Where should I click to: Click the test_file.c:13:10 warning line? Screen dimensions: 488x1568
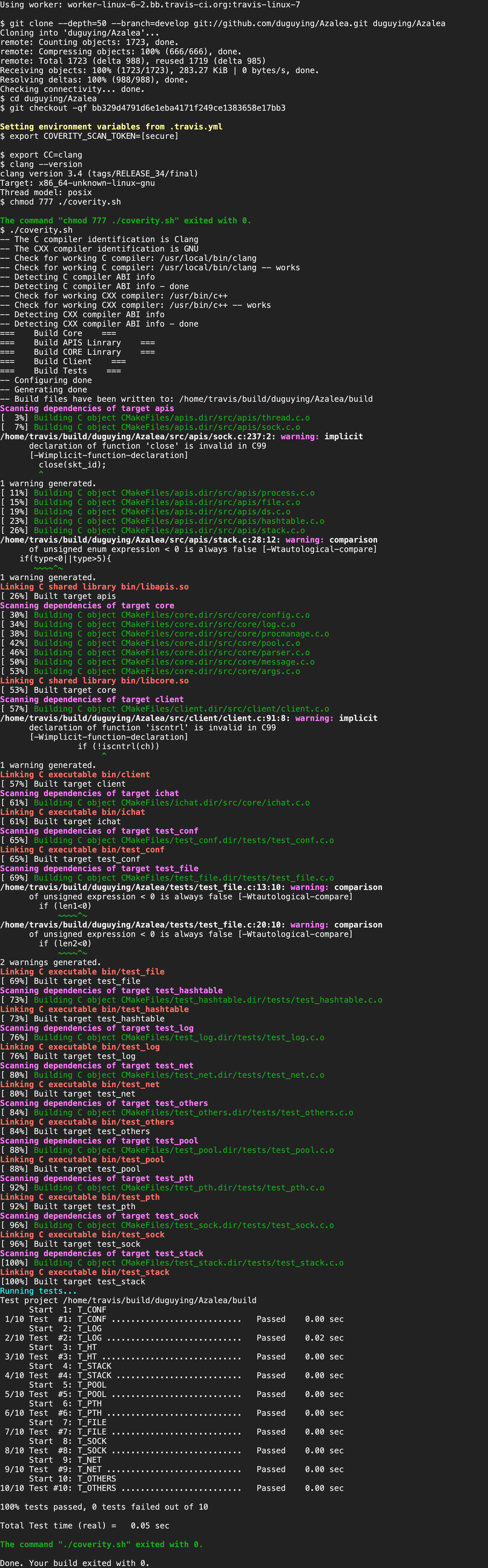(x=192, y=888)
